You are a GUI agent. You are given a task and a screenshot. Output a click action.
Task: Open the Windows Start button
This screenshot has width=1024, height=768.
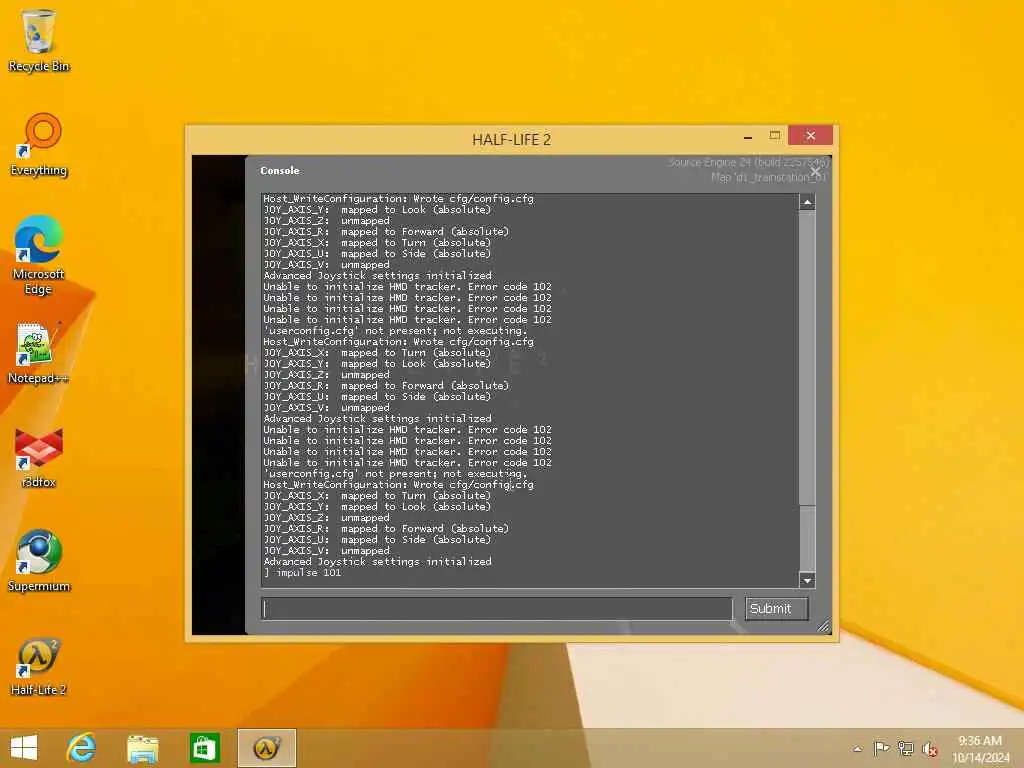[x=24, y=748]
